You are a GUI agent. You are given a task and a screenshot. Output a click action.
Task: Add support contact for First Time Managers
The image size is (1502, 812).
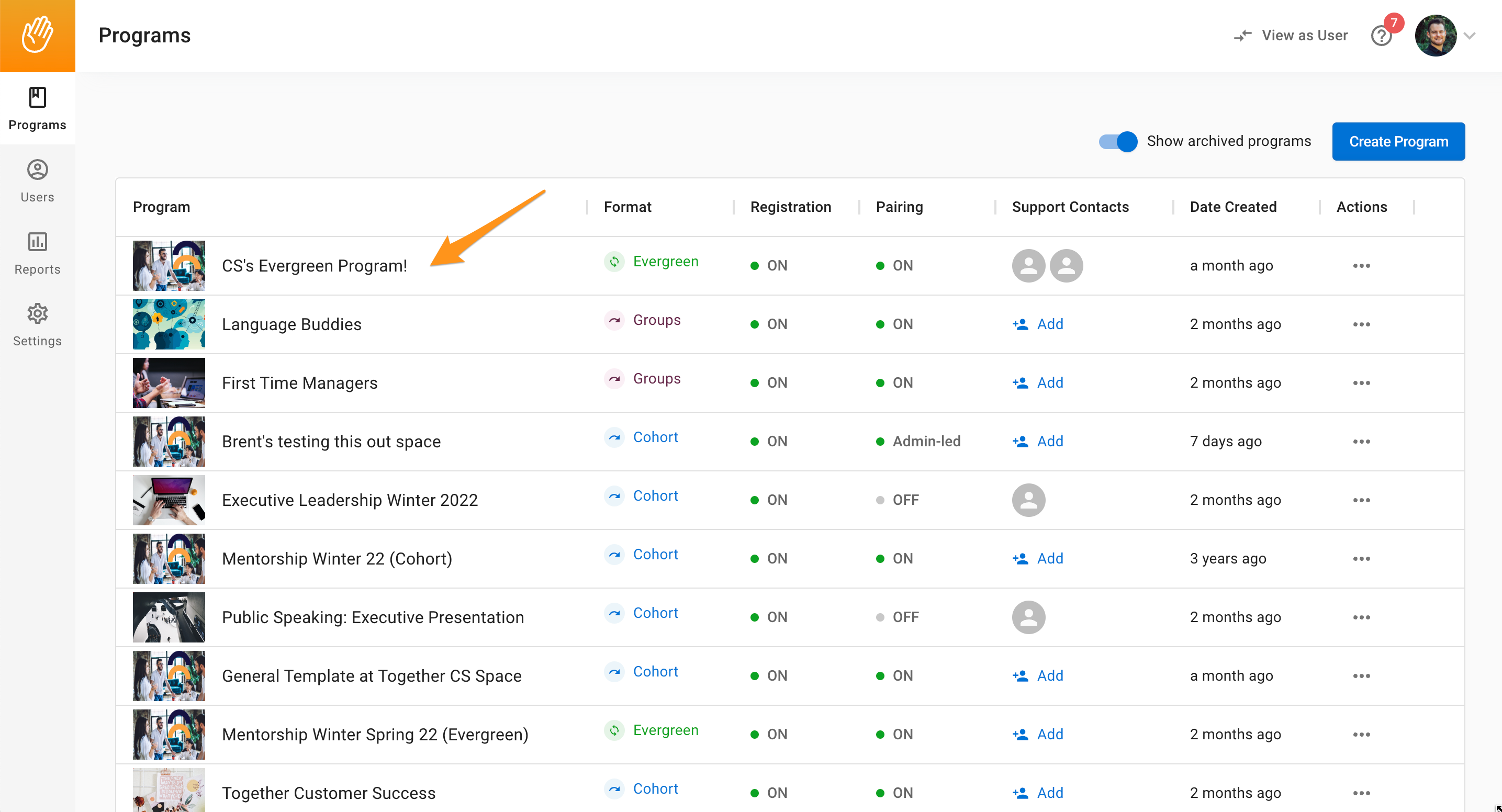click(x=1038, y=383)
